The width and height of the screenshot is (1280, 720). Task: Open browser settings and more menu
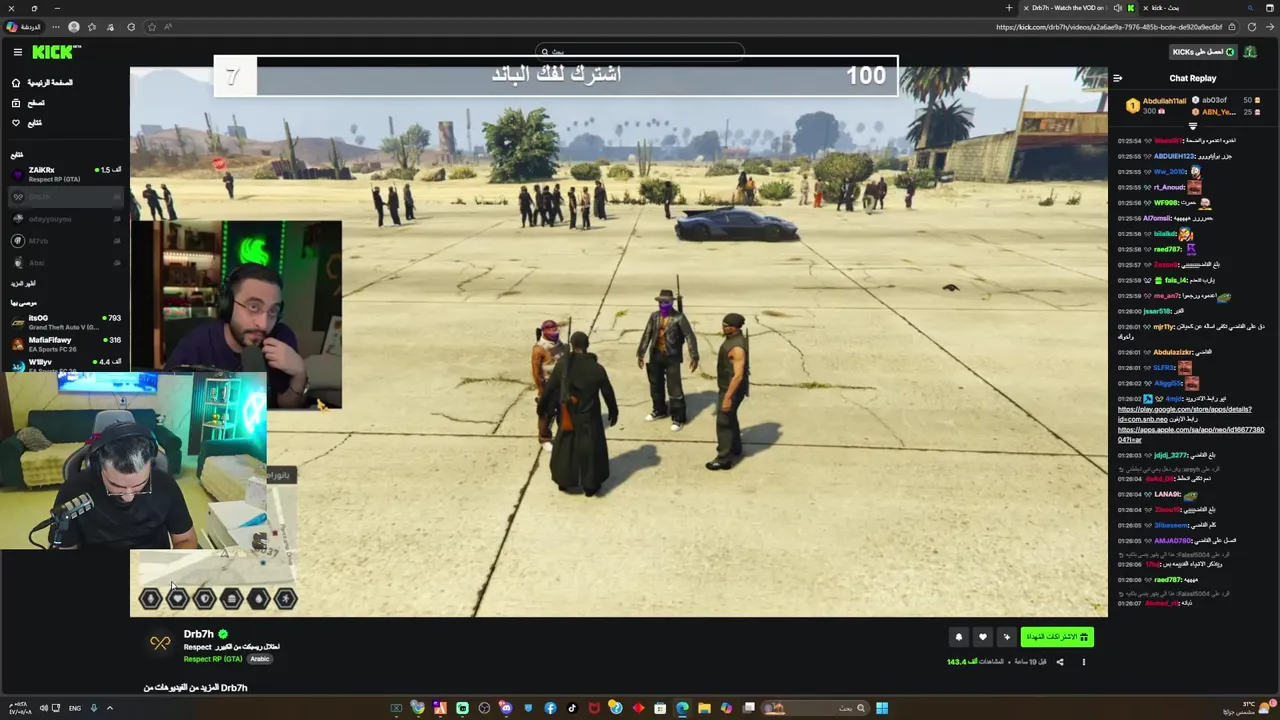(x=54, y=27)
